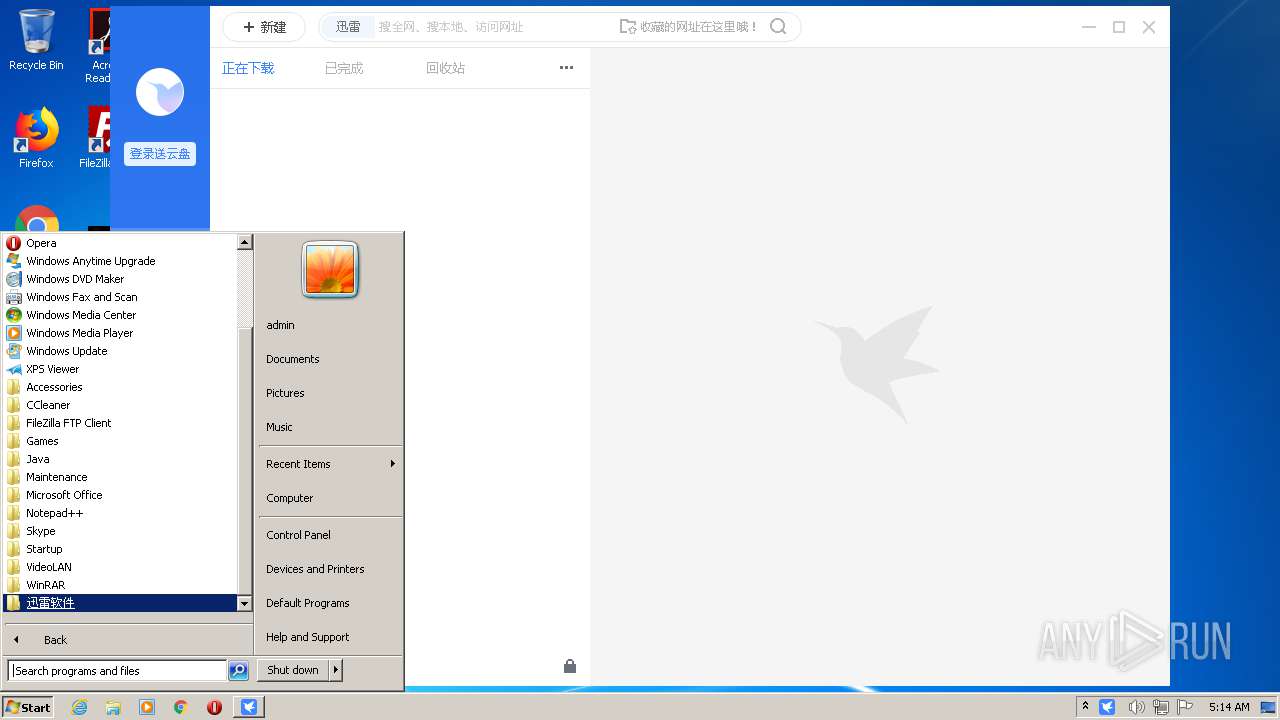The height and width of the screenshot is (720, 1280).
Task: Expand the WinRAR folder
Action: [120, 585]
